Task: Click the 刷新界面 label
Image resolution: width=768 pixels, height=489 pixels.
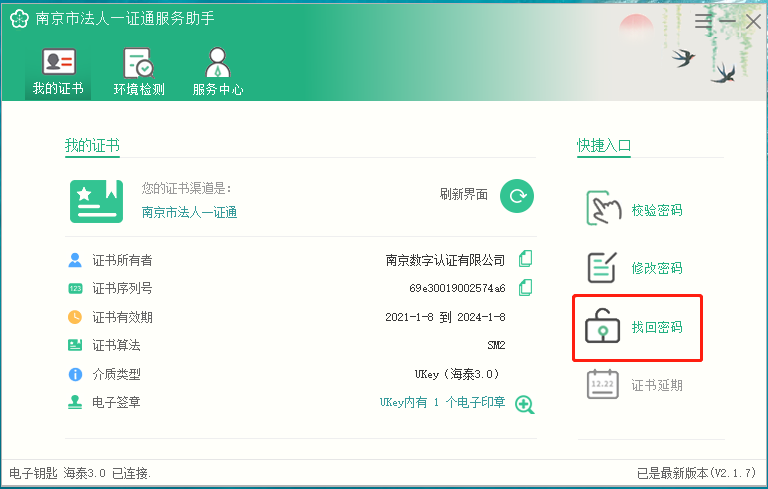Action: pos(464,195)
